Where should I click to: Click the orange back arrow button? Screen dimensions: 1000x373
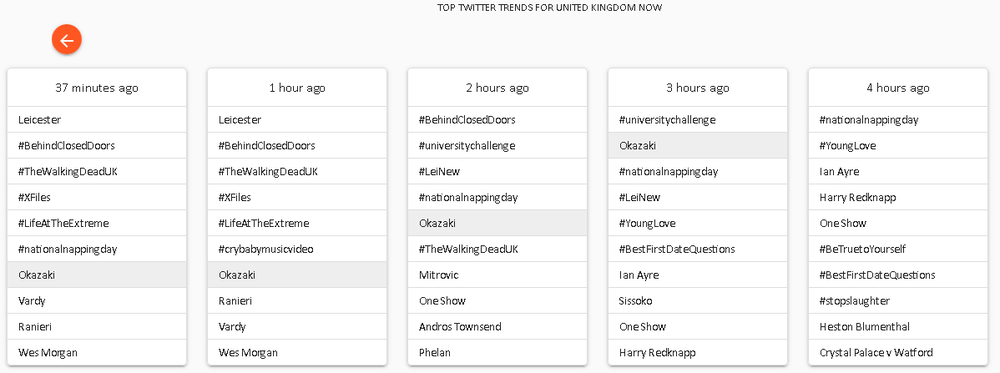click(x=67, y=40)
